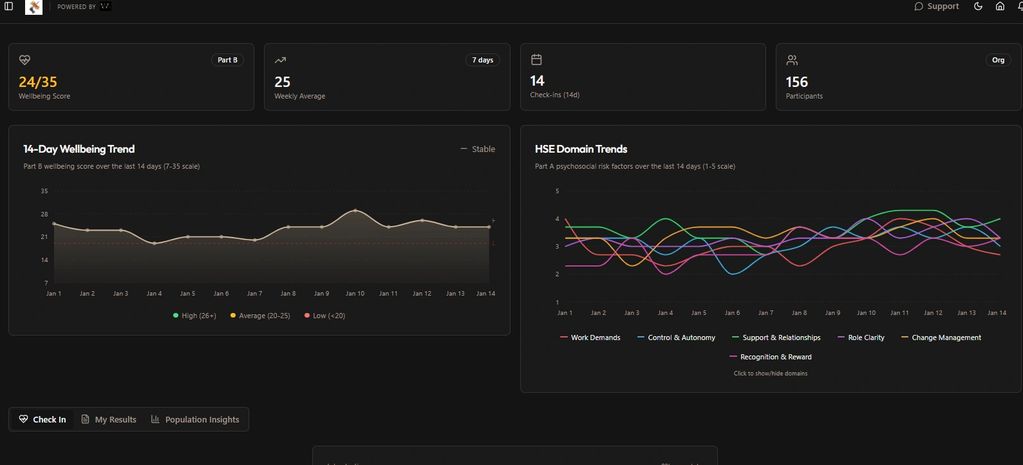Screen dimensions: 1023x465
Task: Switch to dark mode moon icon
Action: 978,6
